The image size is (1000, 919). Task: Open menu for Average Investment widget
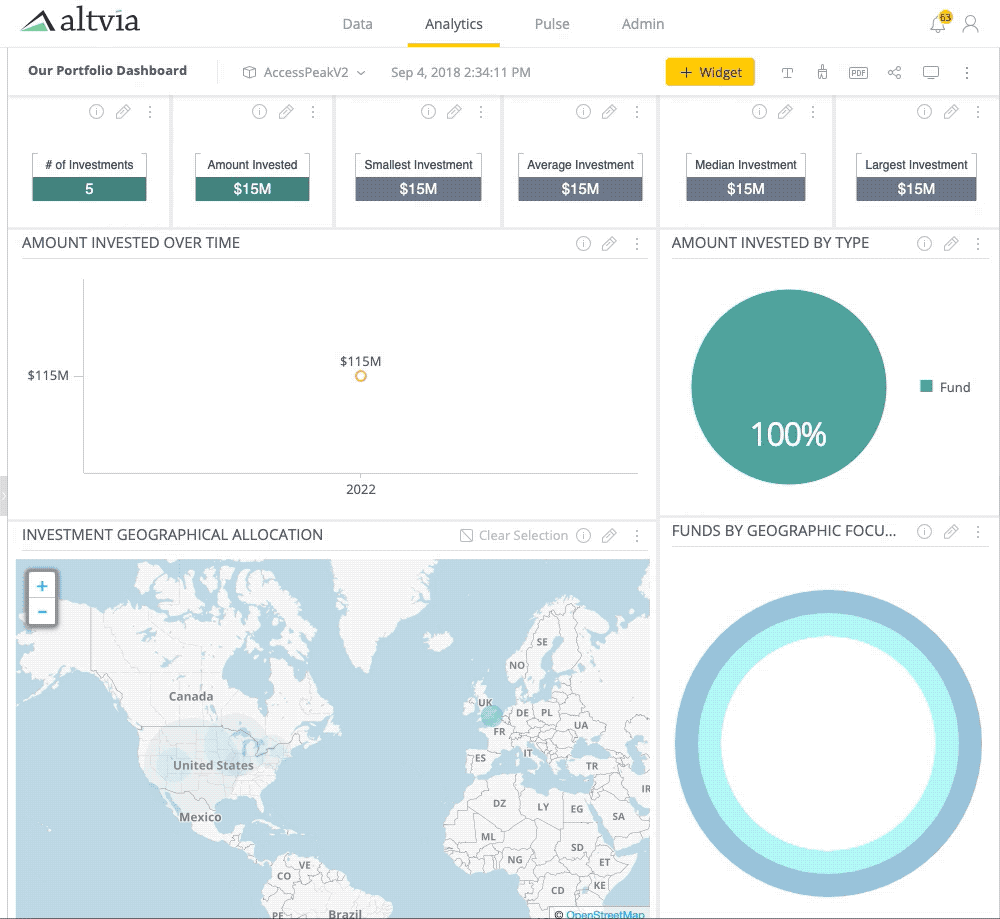[636, 112]
